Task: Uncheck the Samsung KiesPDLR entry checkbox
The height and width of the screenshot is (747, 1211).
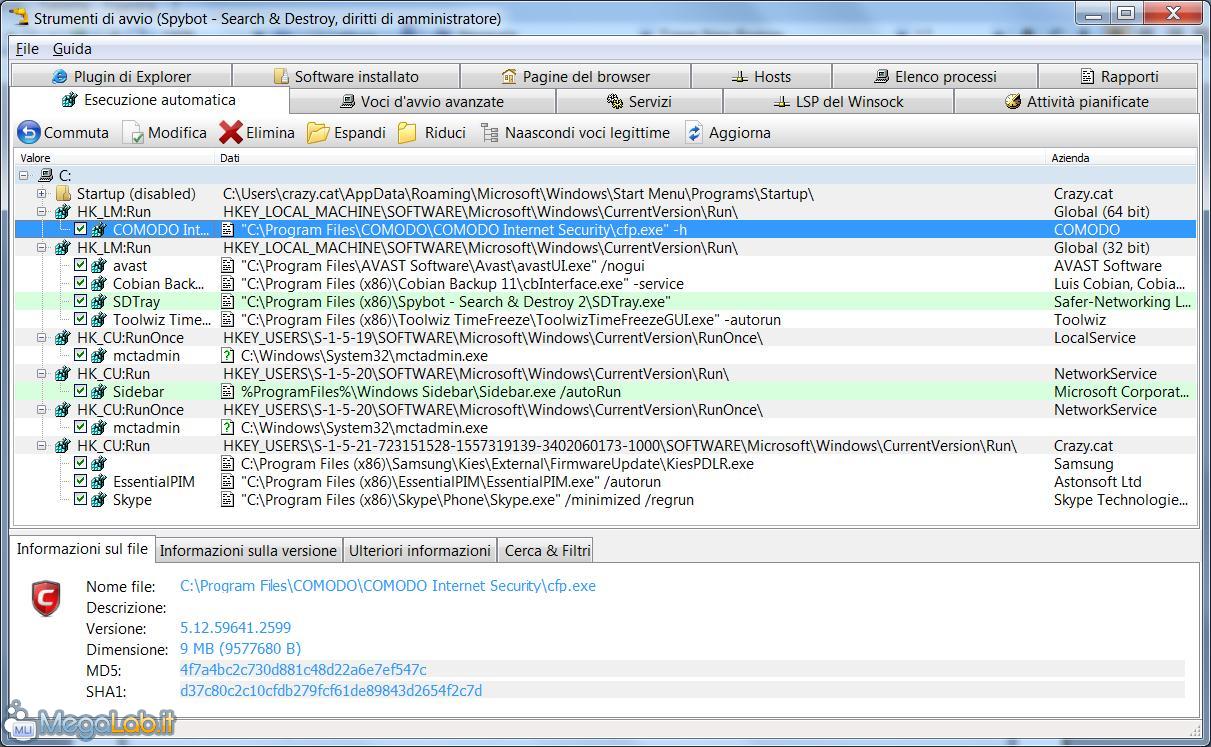Action: [x=81, y=464]
